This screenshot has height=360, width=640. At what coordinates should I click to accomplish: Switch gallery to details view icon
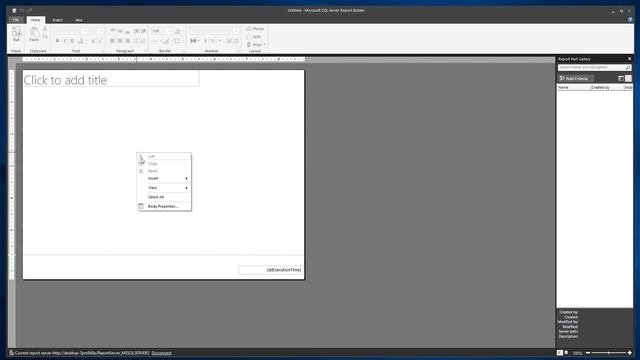(x=621, y=78)
